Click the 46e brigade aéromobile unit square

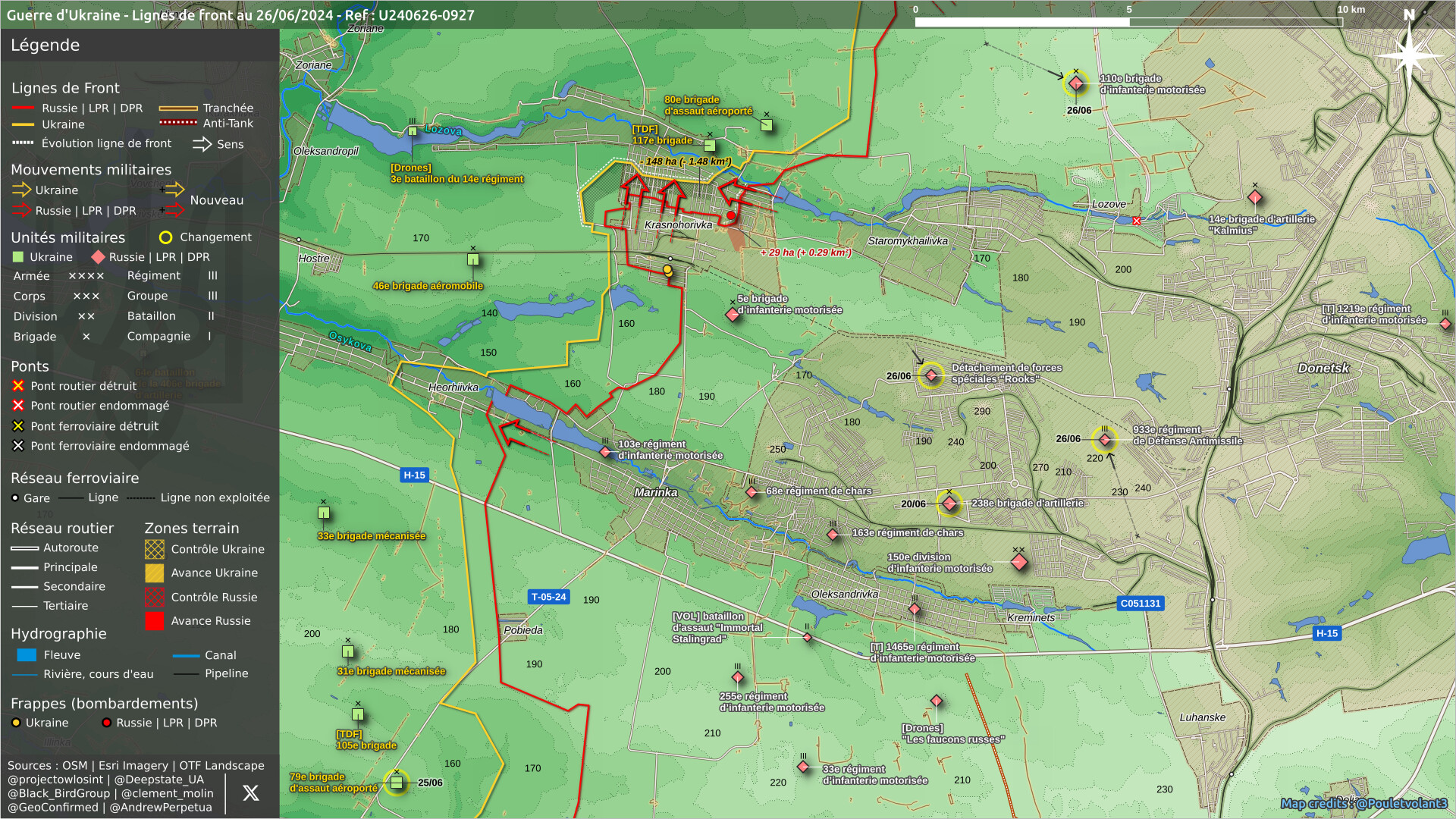pyautogui.click(x=473, y=259)
